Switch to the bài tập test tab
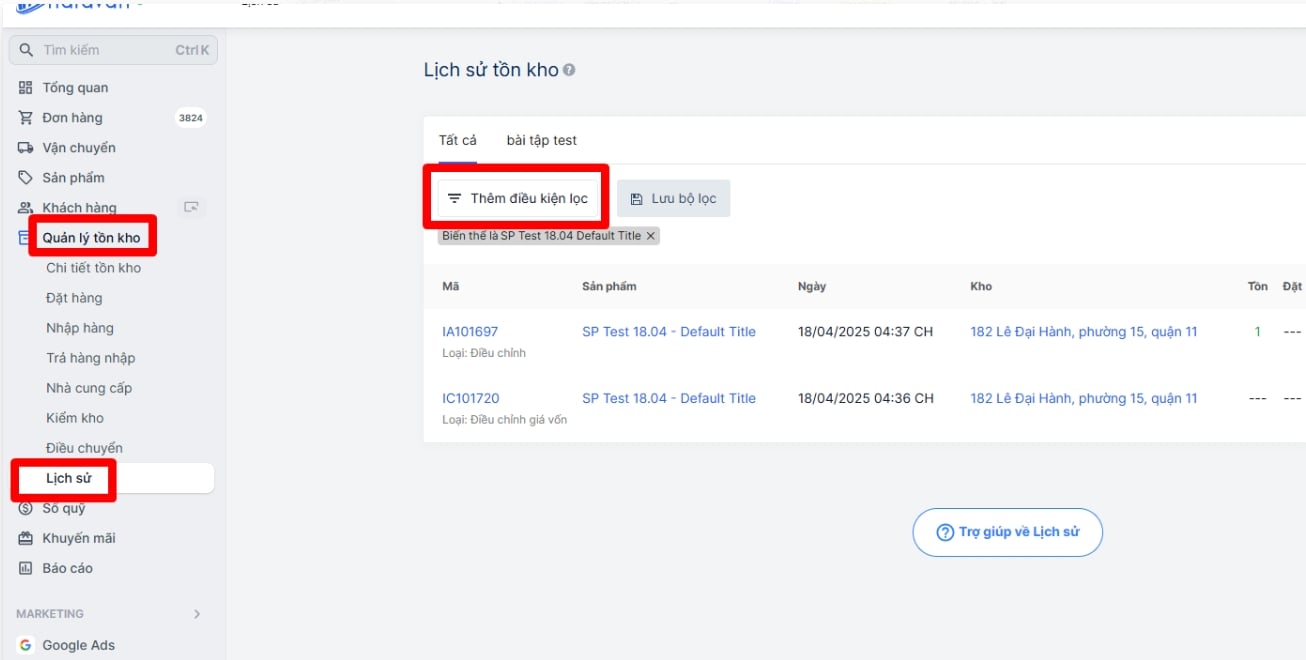The height and width of the screenshot is (660, 1306). click(541, 140)
